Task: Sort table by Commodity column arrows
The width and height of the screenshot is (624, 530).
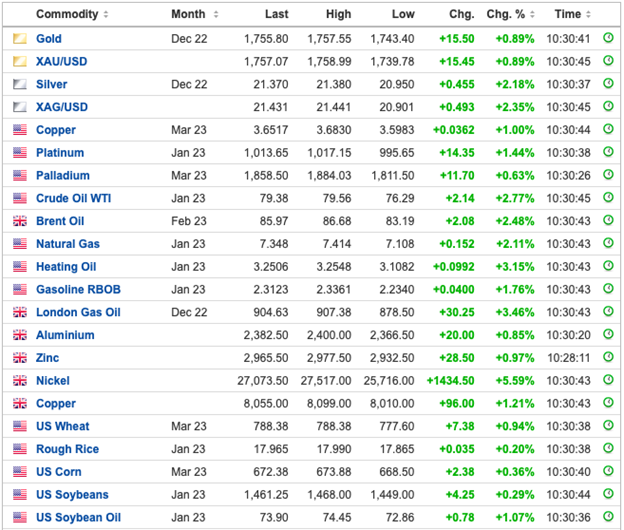Action: click(x=106, y=14)
